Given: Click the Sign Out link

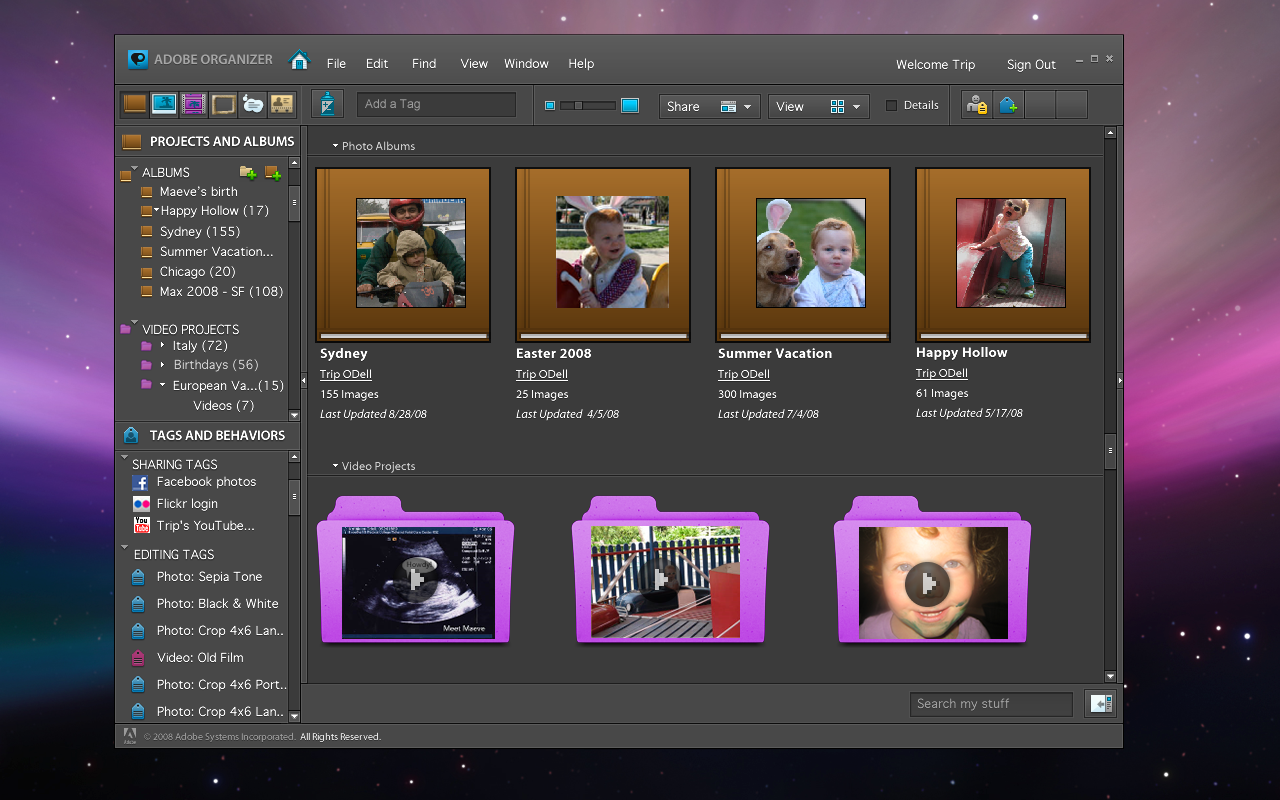Looking at the screenshot, I should (1031, 64).
